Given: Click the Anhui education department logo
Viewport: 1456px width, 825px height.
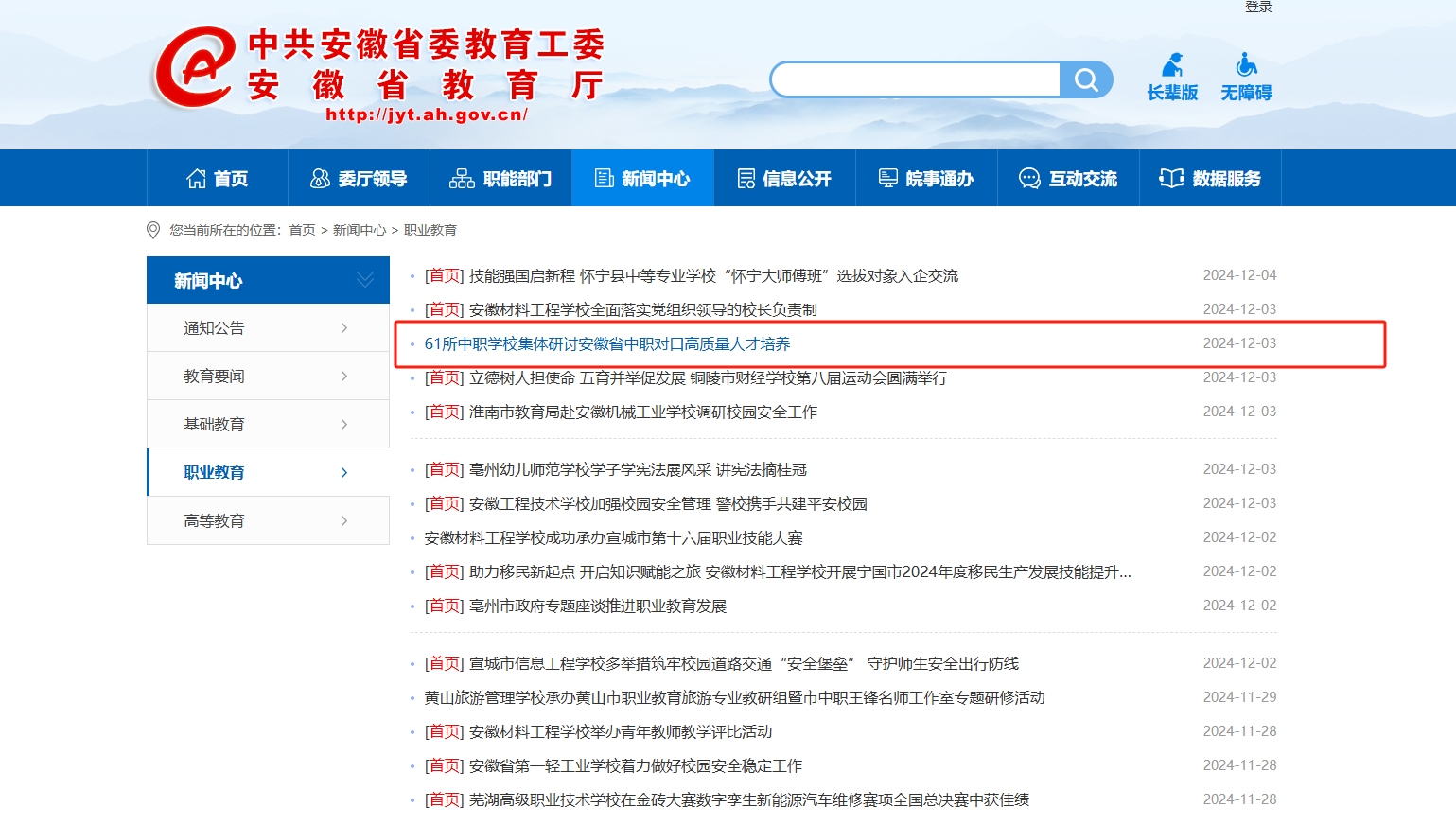Looking at the screenshot, I should (x=195, y=68).
